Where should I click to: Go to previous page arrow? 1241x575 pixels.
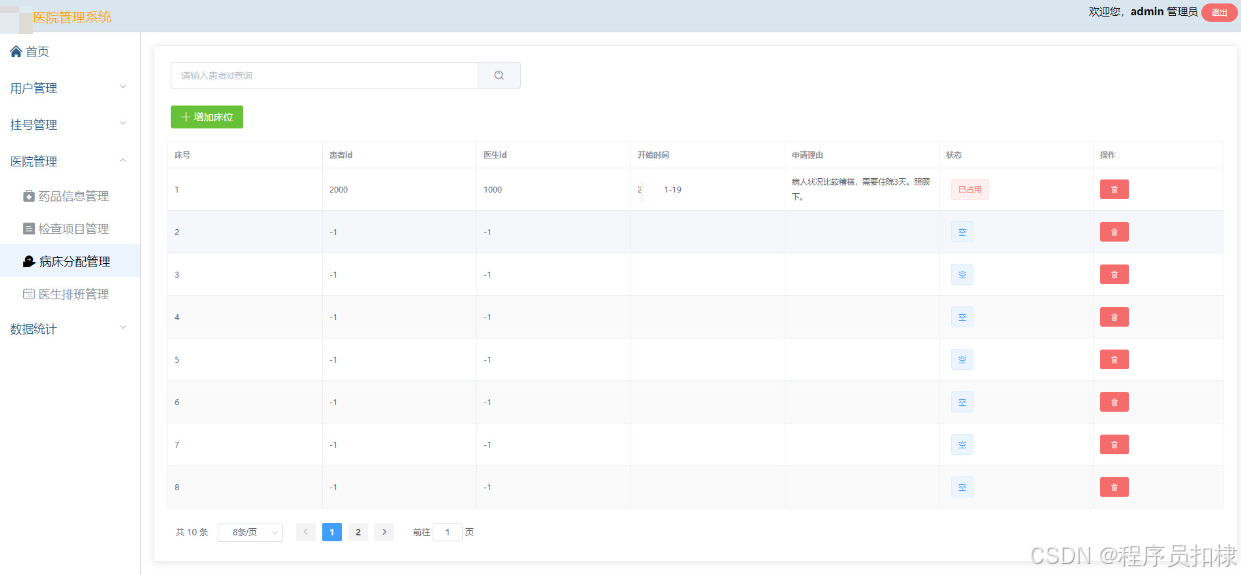(x=306, y=532)
